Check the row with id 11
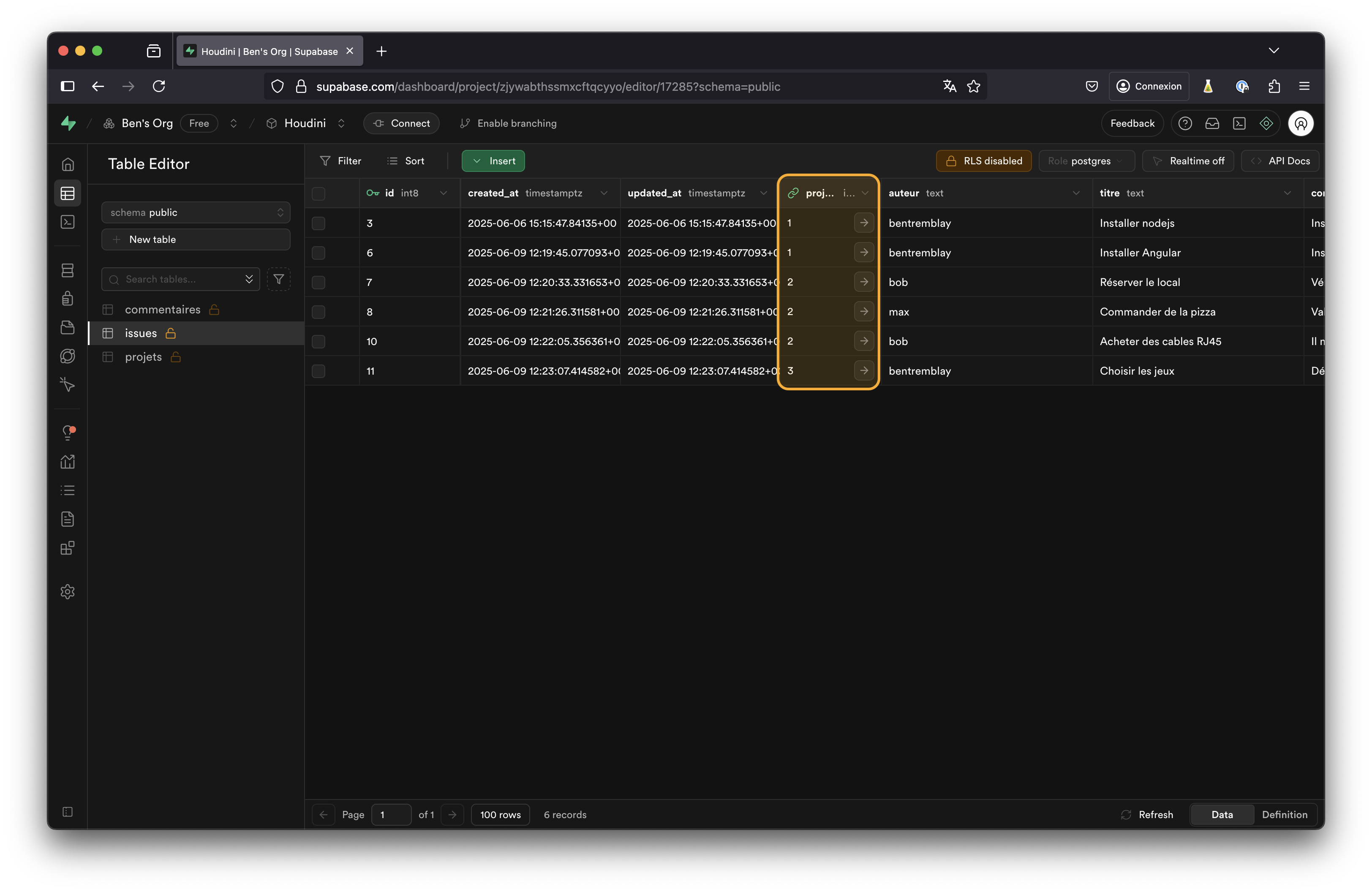1372x892 pixels. point(318,371)
